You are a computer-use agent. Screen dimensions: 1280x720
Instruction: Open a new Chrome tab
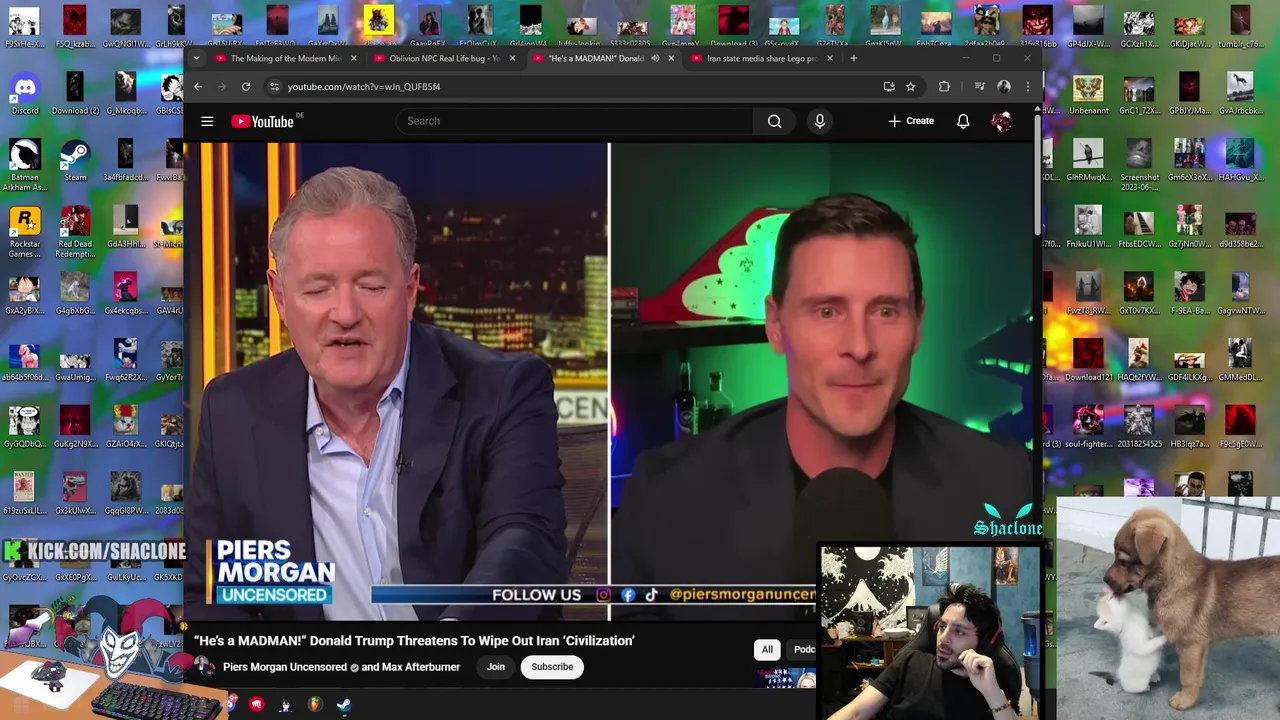click(853, 58)
